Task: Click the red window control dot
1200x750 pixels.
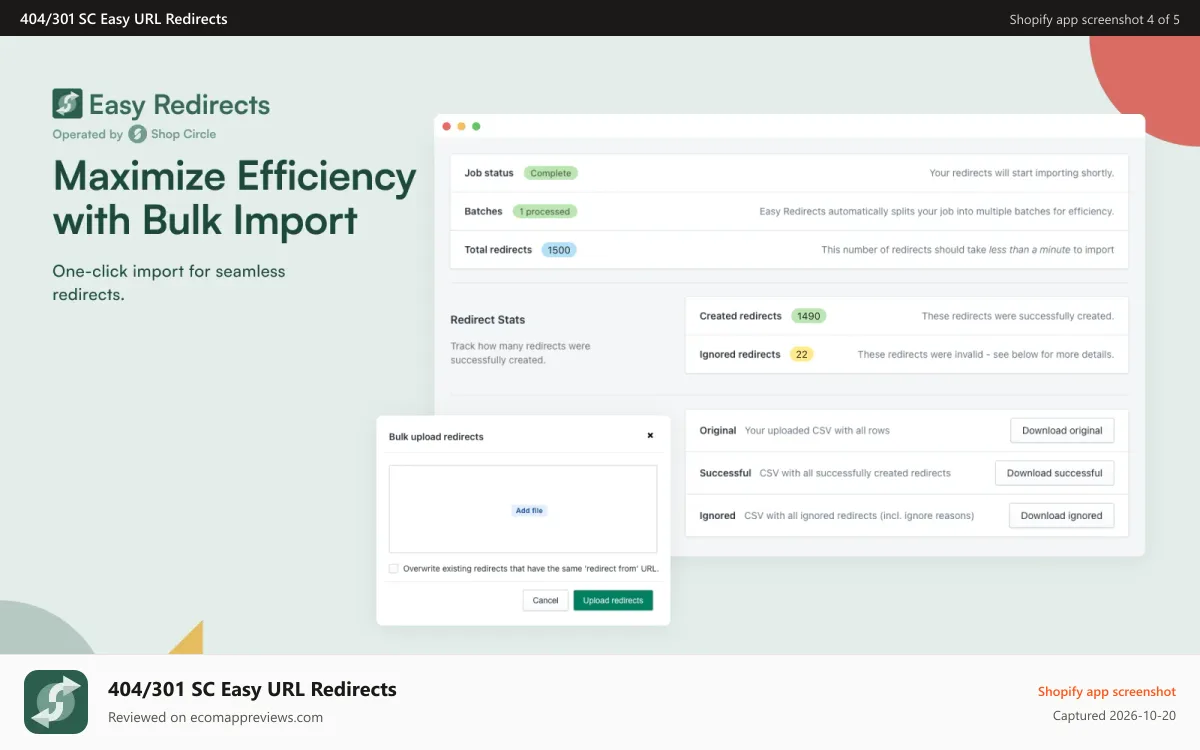Action: pos(446,126)
